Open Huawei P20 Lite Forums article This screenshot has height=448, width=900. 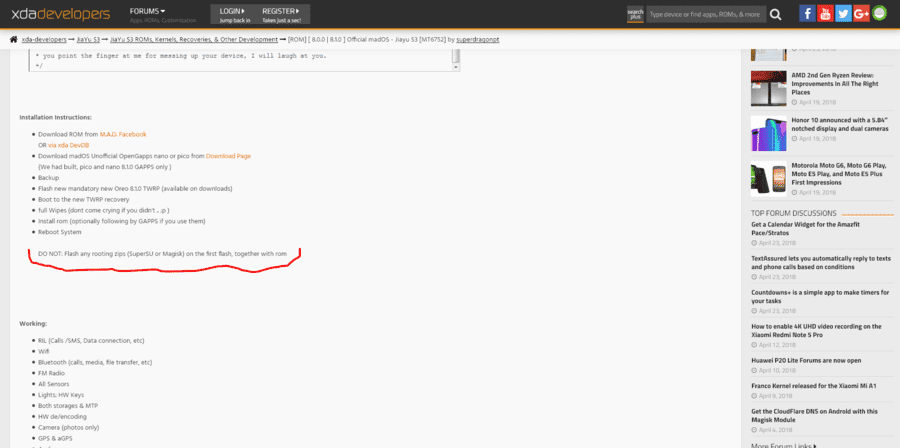(x=806, y=360)
